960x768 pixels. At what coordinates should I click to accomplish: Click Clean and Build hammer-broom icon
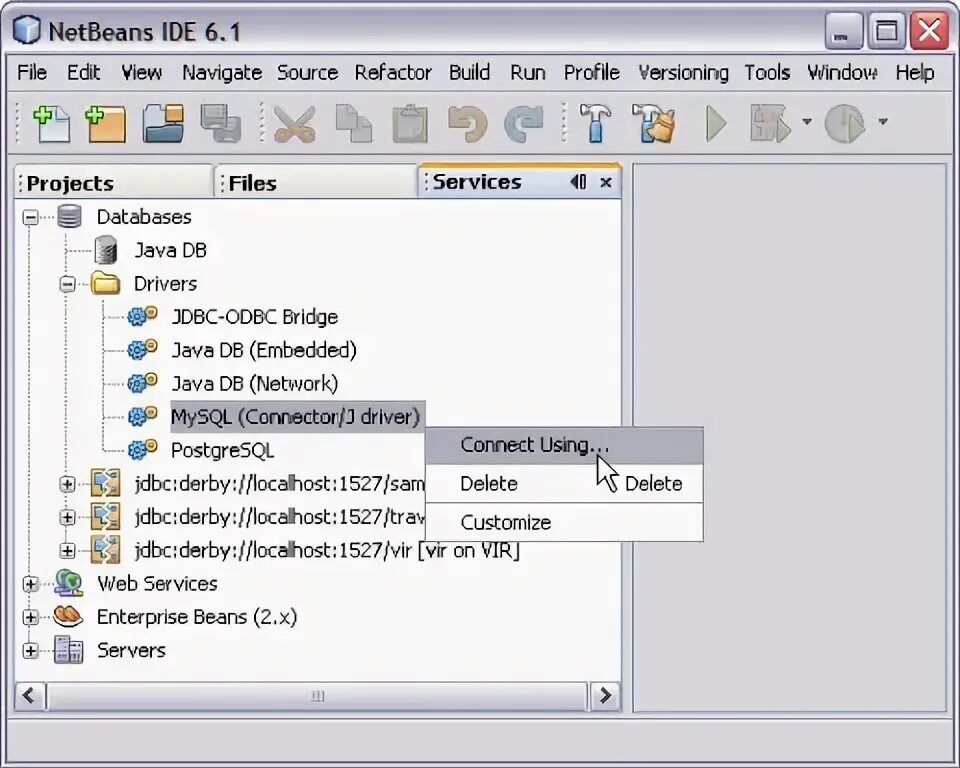(x=653, y=123)
